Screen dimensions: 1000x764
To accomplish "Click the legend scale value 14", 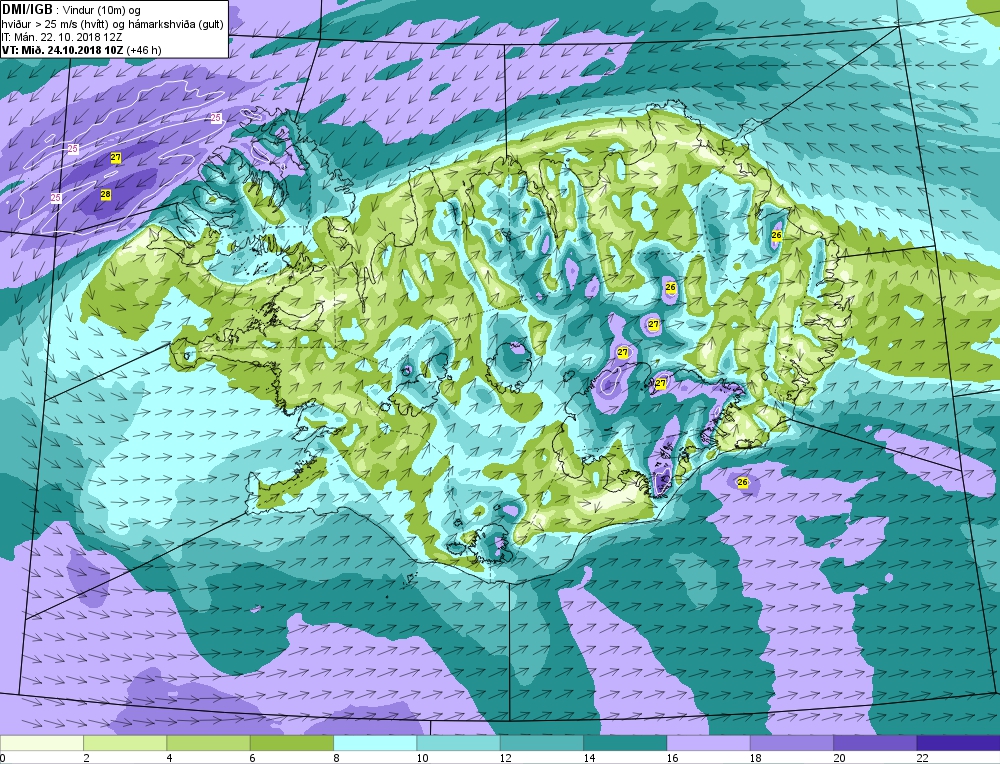I will (x=589, y=758).
